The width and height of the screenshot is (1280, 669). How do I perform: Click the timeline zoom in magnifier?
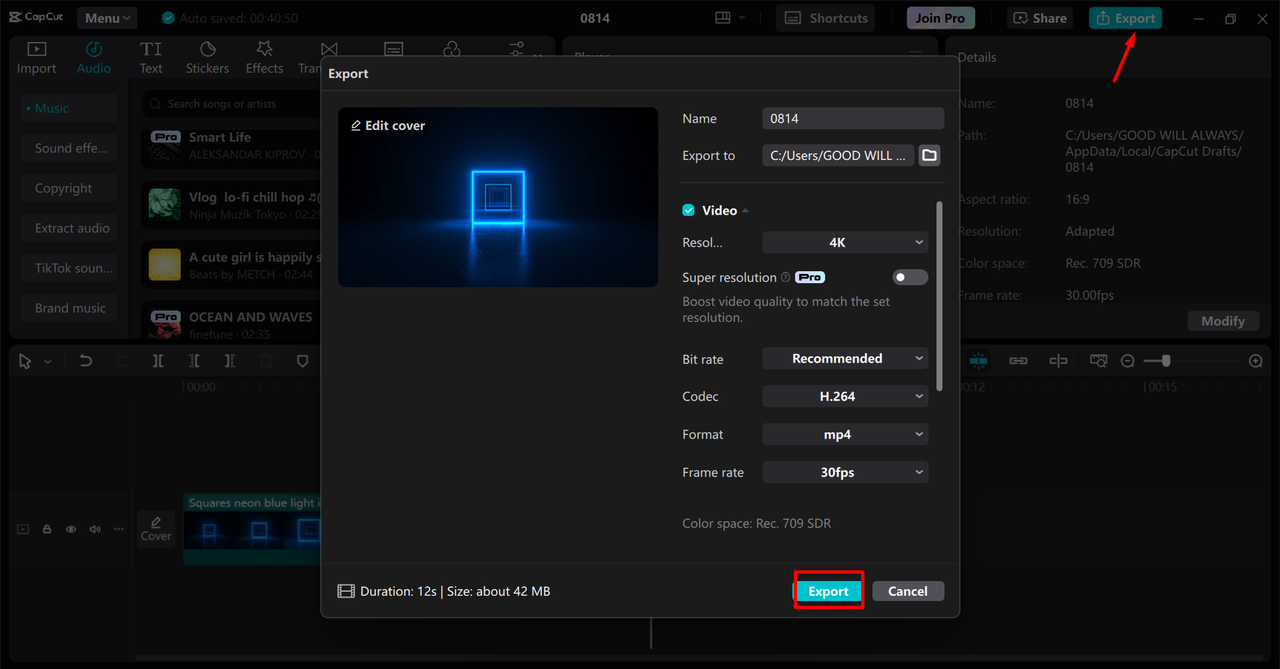[x=1256, y=361]
